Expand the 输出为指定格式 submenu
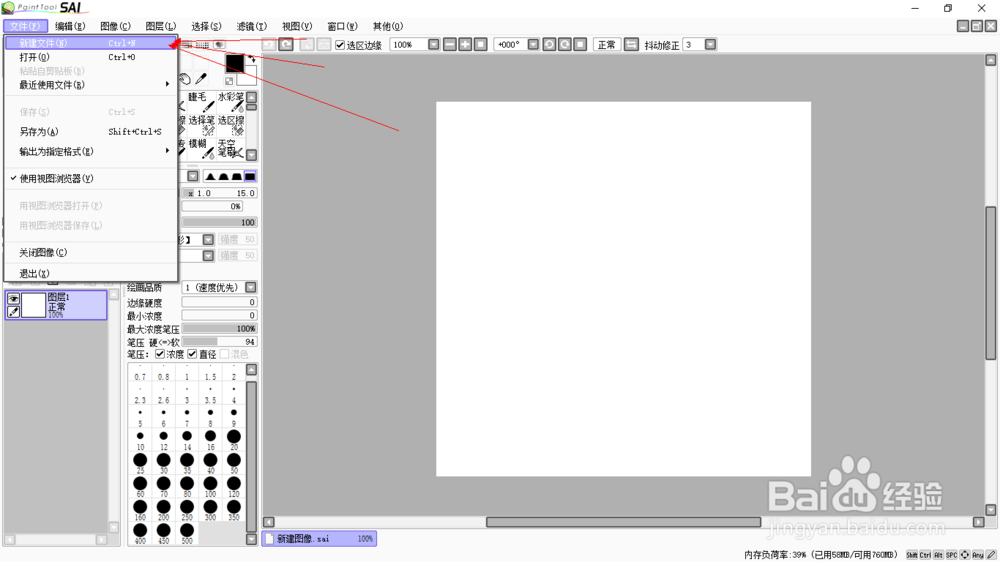 (x=91, y=152)
